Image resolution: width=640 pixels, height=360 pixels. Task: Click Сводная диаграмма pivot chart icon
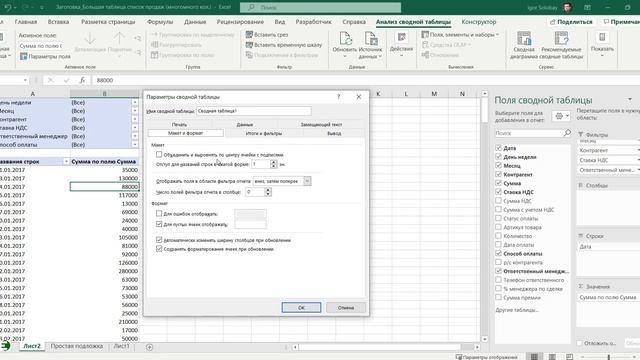coord(524,38)
